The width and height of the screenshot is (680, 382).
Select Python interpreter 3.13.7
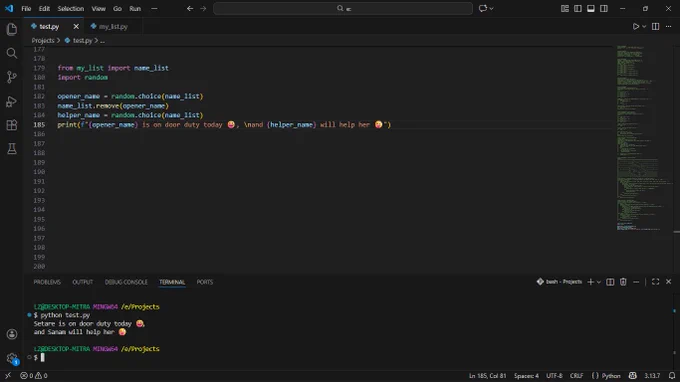(652, 376)
